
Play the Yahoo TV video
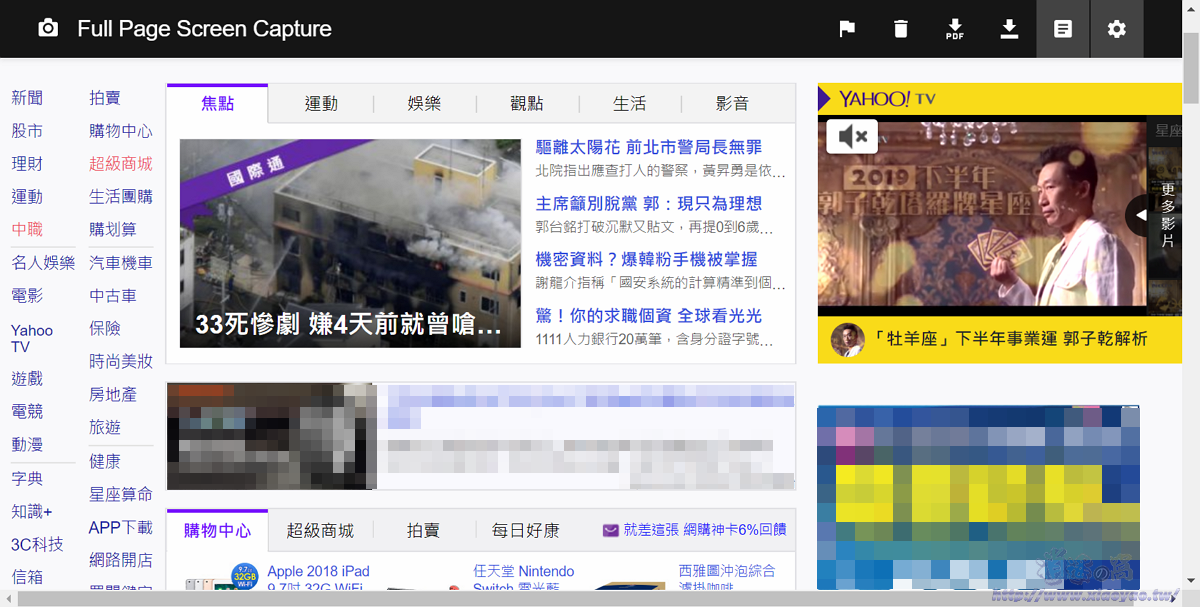[x=982, y=214]
